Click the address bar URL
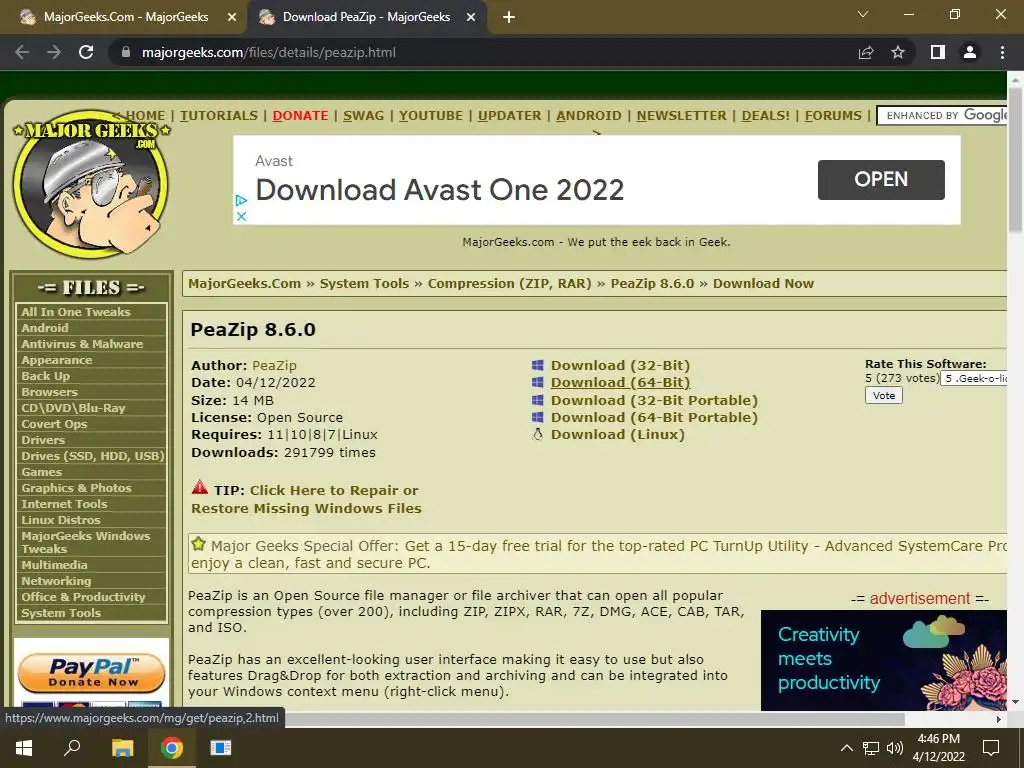Image resolution: width=1024 pixels, height=768 pixels. (268, 52)
